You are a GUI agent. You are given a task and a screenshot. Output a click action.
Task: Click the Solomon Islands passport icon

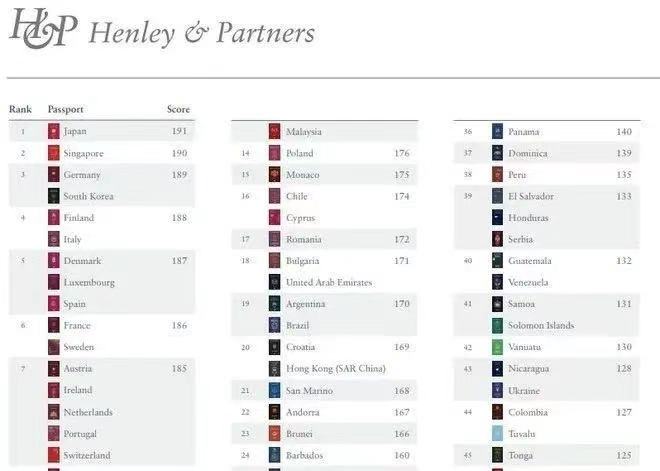pos(497,325)
